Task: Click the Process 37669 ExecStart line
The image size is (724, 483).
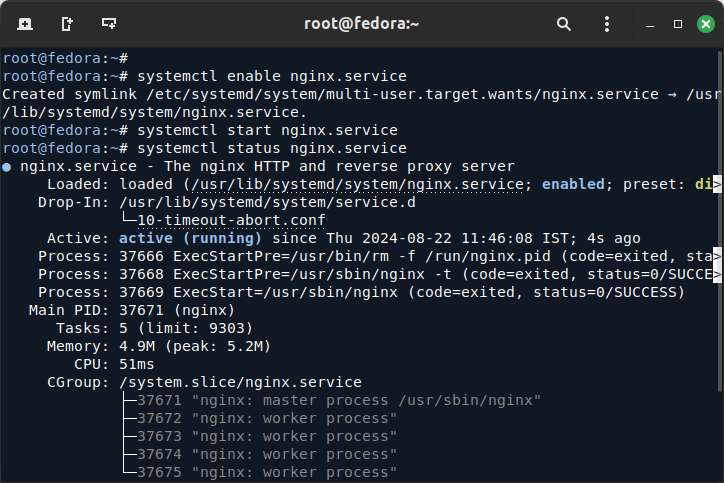Action: click(x=361, y=292)
